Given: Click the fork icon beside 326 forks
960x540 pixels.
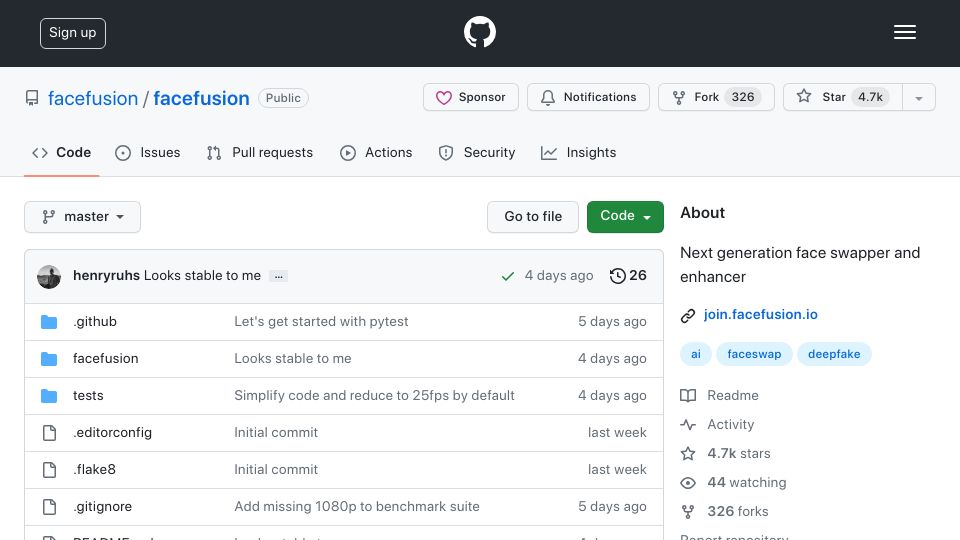Looking at the screenshot, I should pyautogui.click(x=688, y=512).
